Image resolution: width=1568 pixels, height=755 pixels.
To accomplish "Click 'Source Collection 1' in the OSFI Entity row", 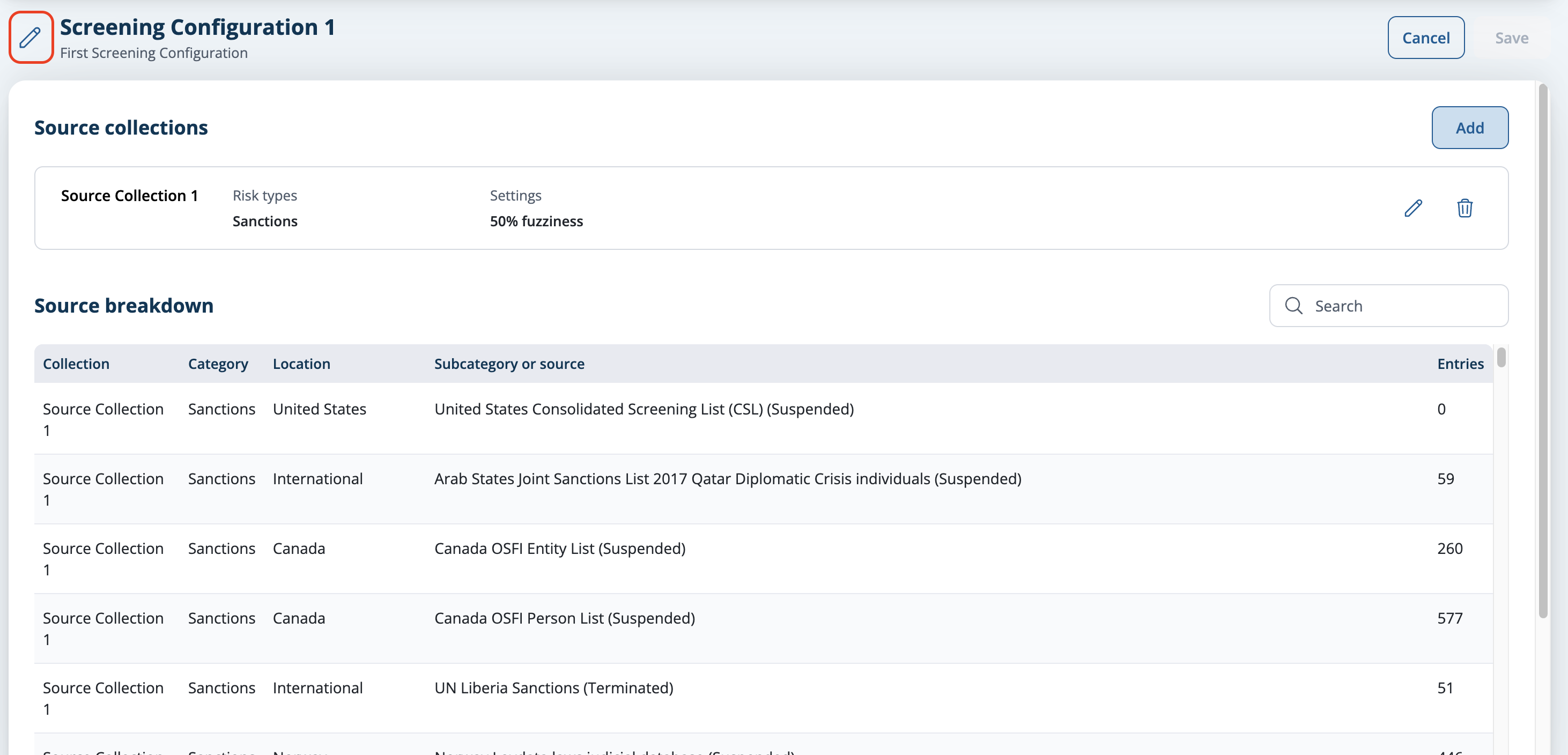I will coord(103,559).
